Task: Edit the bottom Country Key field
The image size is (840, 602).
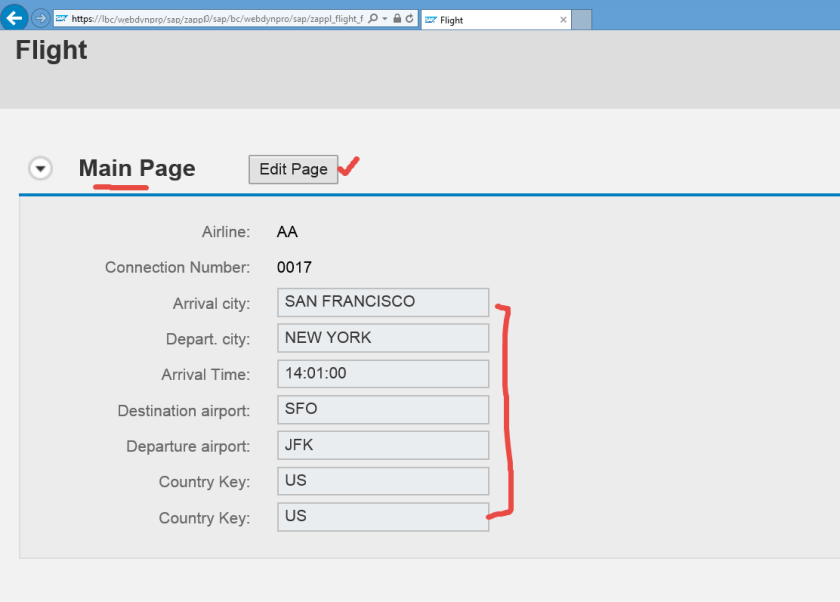Action: coord(383,517)
